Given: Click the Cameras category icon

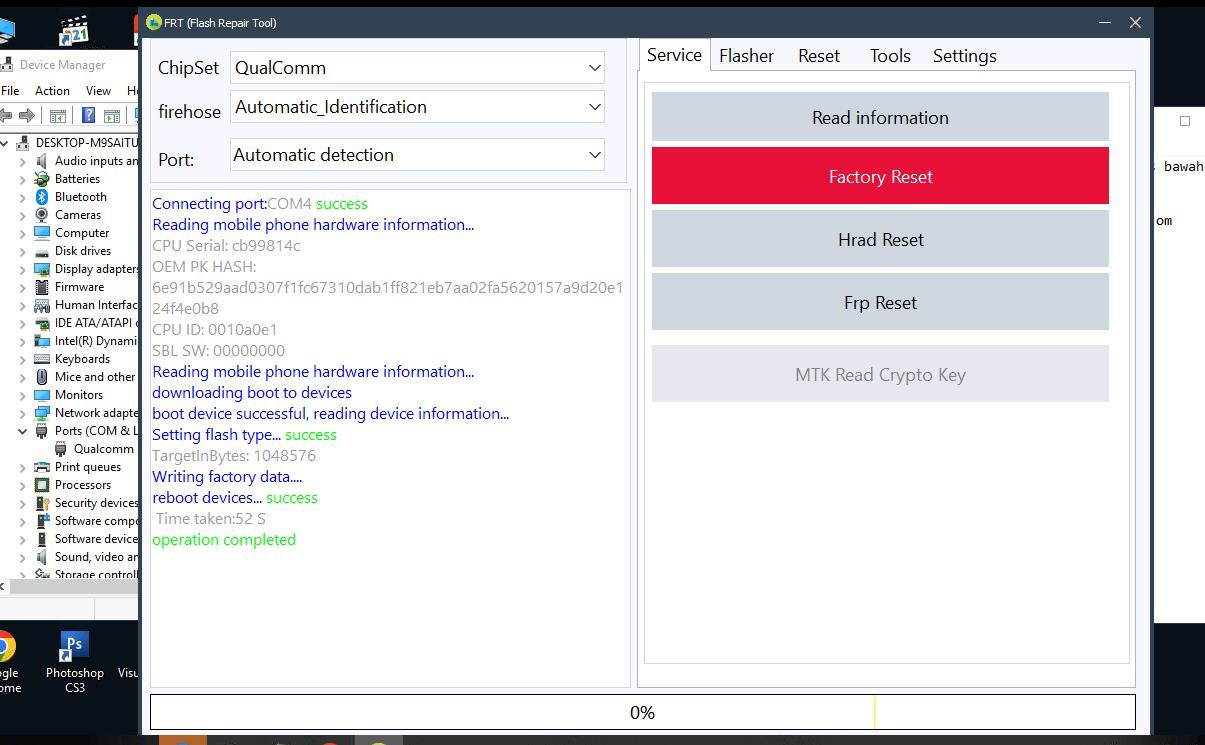Looking at the screenshot, I should pyautogui.click(x=42, y=215).
